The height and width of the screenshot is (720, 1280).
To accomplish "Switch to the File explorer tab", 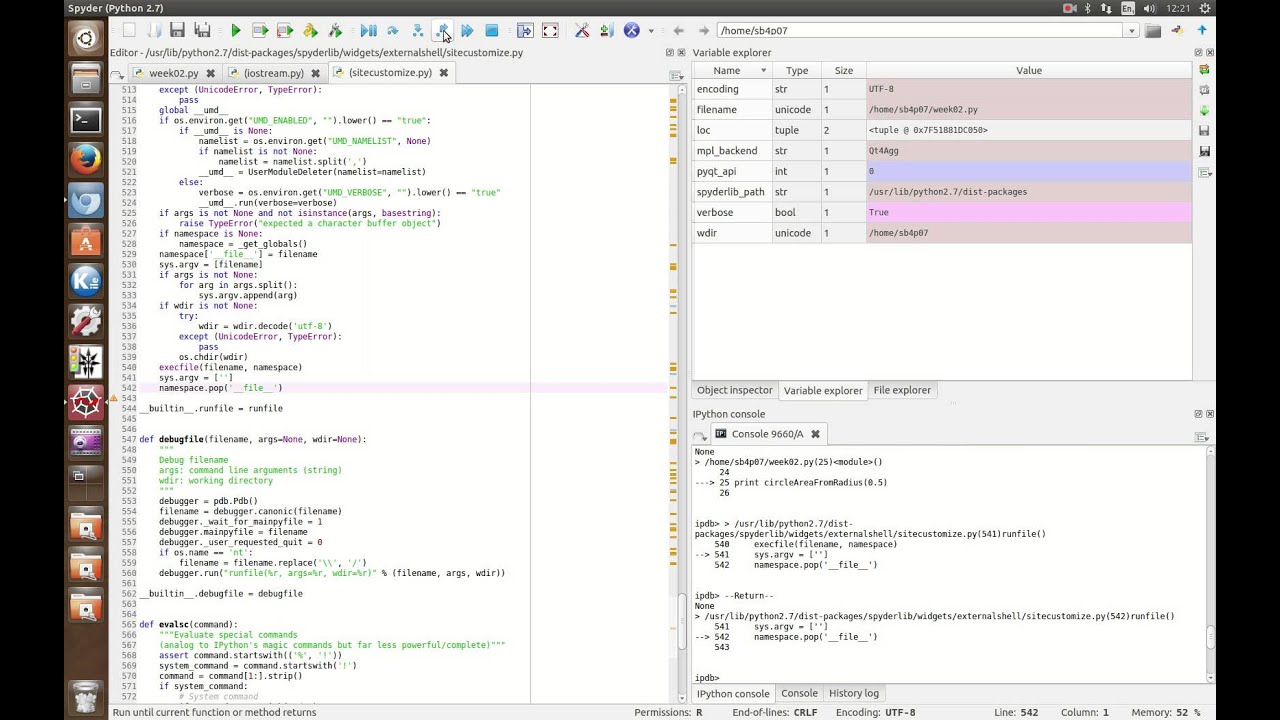I will (x=902, y=390).
